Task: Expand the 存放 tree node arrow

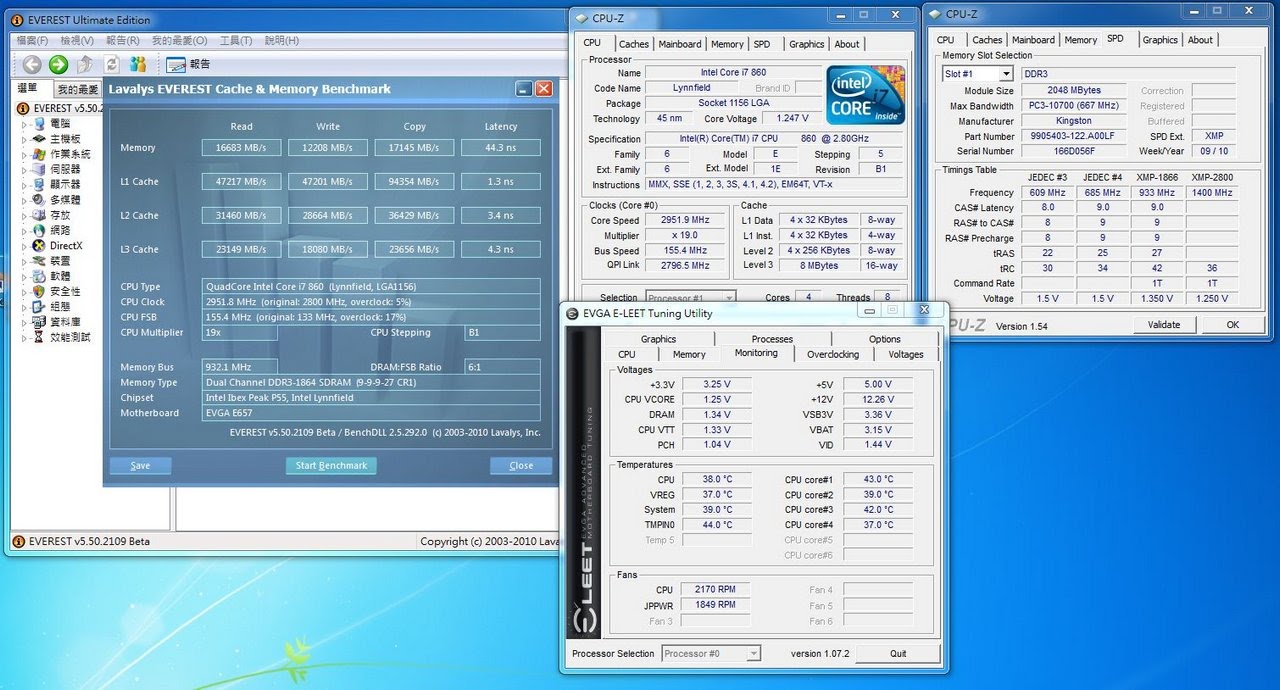Action: (x=25, y=215)
